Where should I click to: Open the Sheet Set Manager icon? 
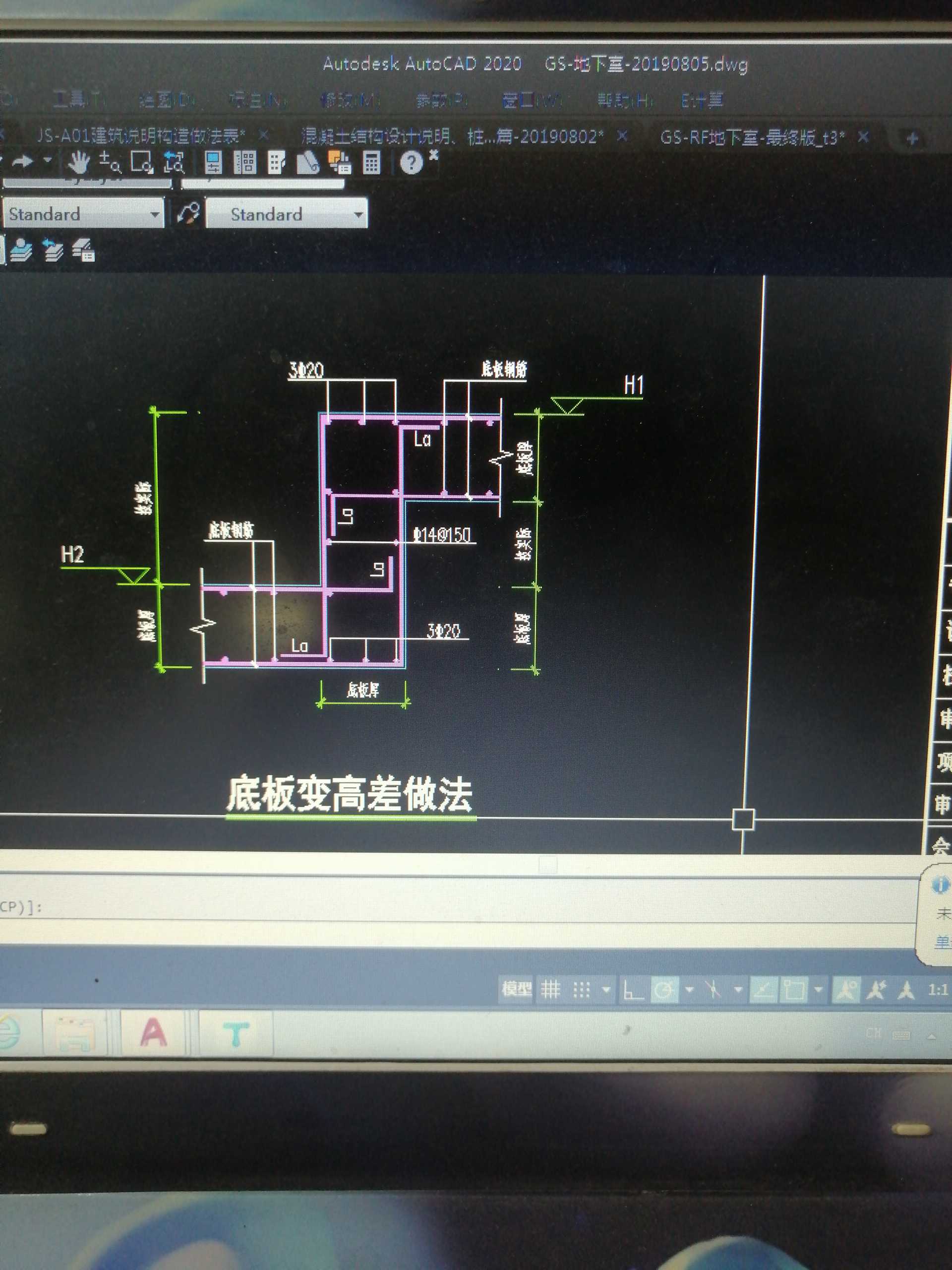pos(307,163)
